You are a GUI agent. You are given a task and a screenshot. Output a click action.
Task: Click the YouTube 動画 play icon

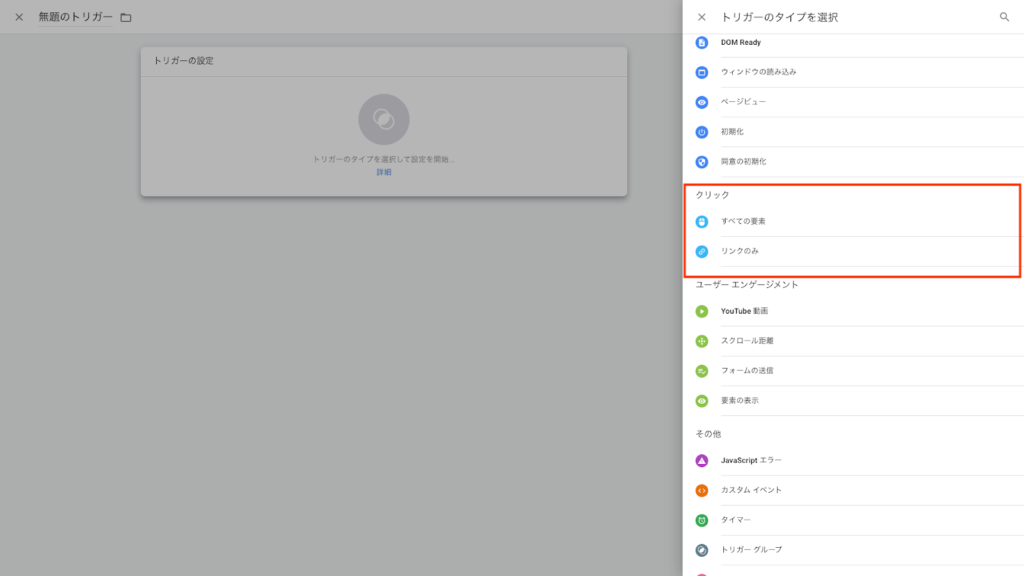[x=702, y=311]
